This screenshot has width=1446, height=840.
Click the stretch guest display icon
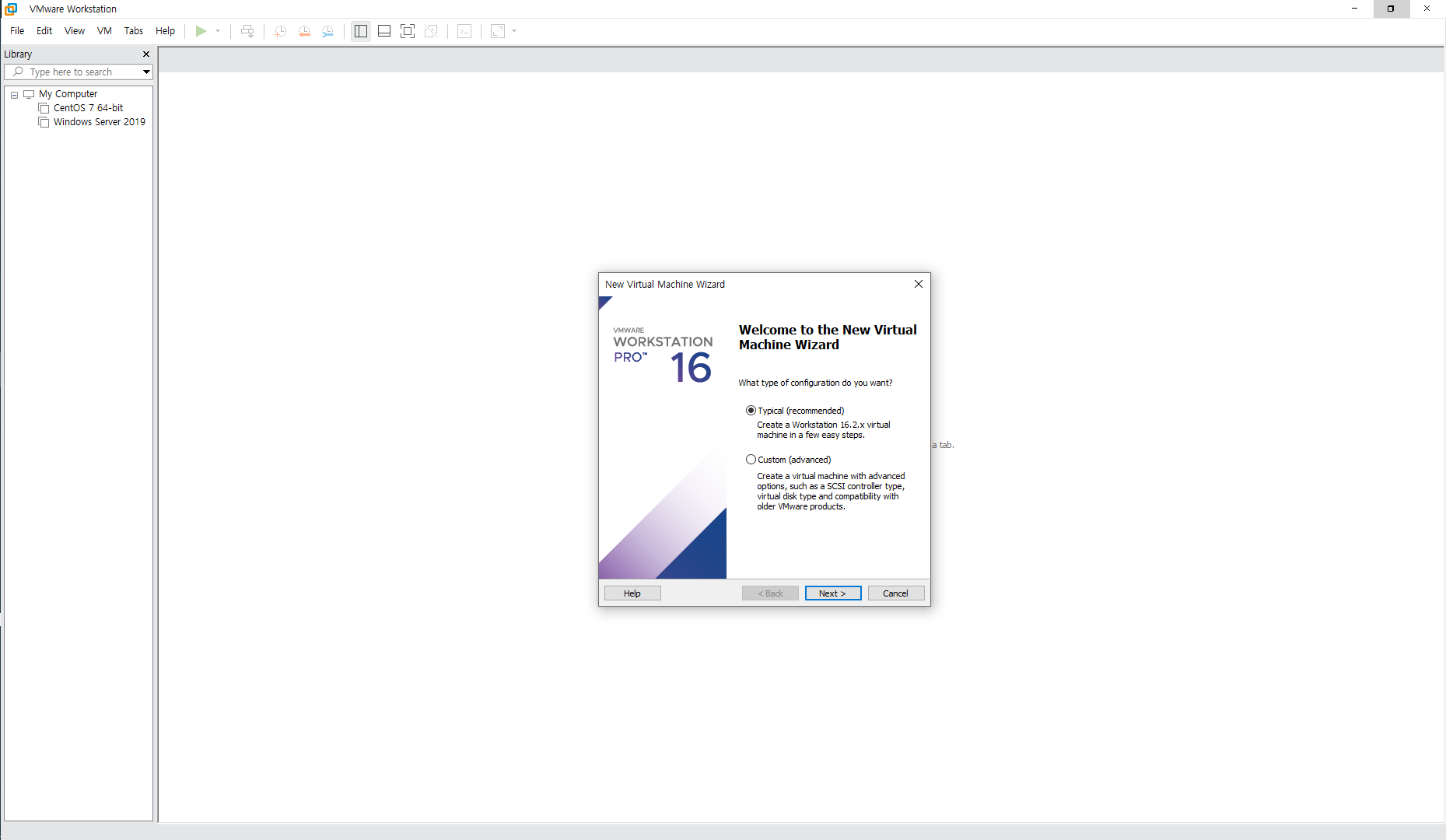click(x=498, y=31)
